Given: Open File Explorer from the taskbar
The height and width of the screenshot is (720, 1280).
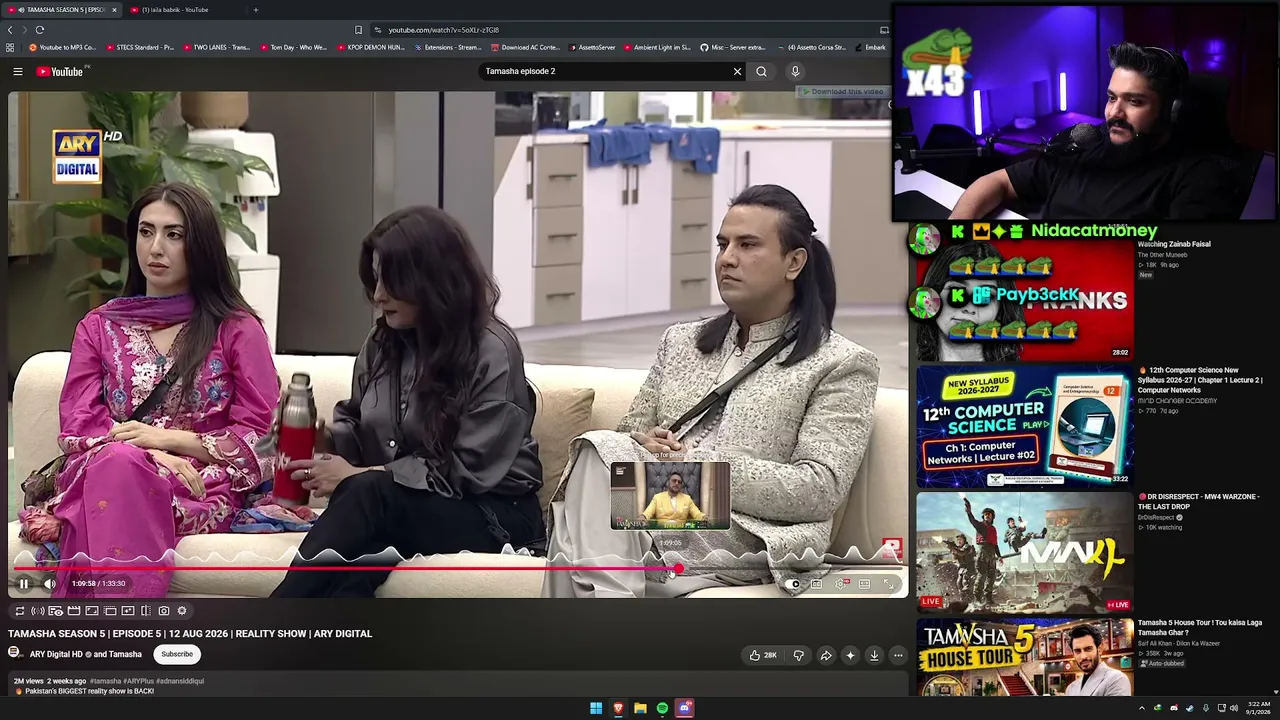Looking at the screenshot, I should pos(640,708).
